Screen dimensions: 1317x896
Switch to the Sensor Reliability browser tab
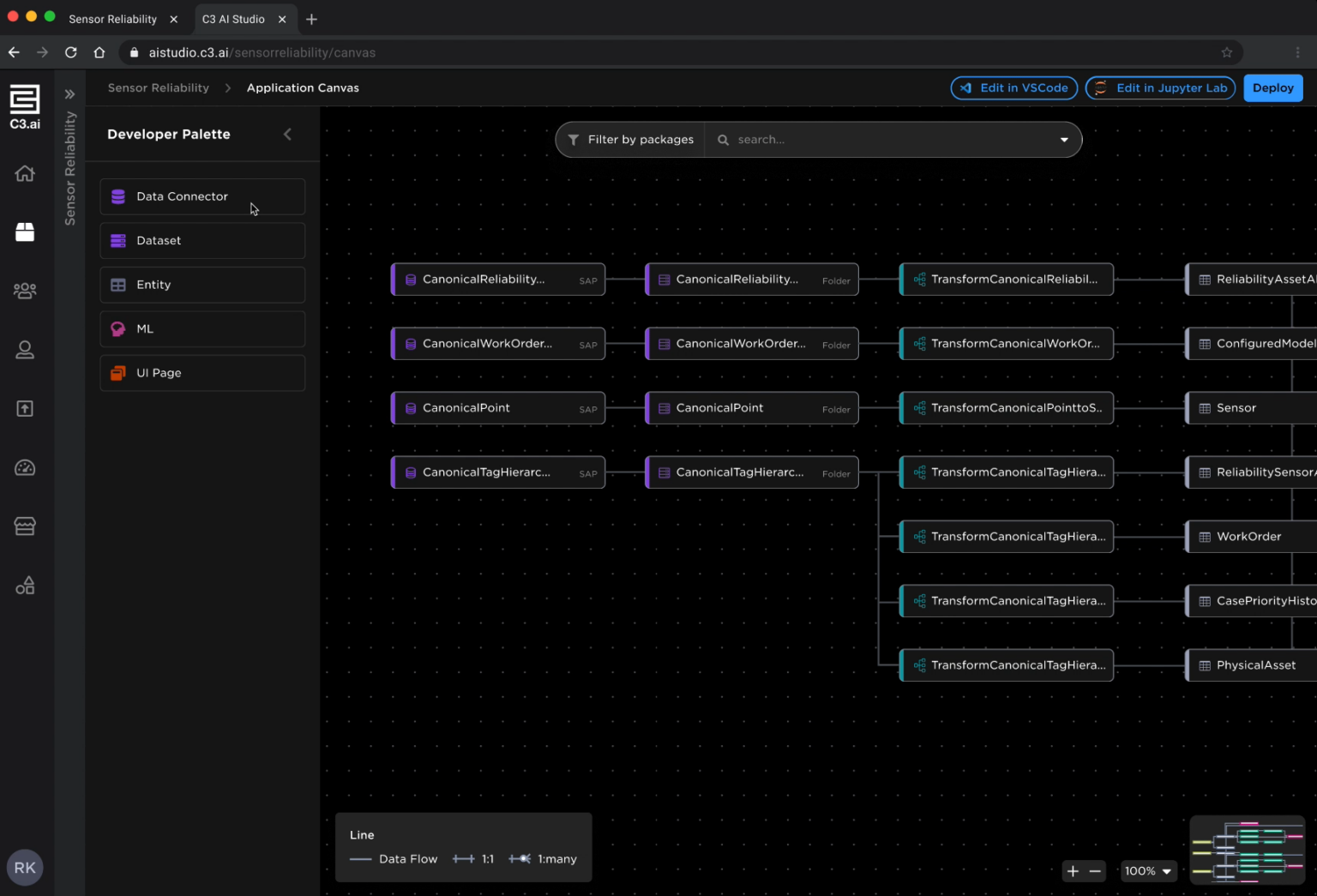click(112, 19)
